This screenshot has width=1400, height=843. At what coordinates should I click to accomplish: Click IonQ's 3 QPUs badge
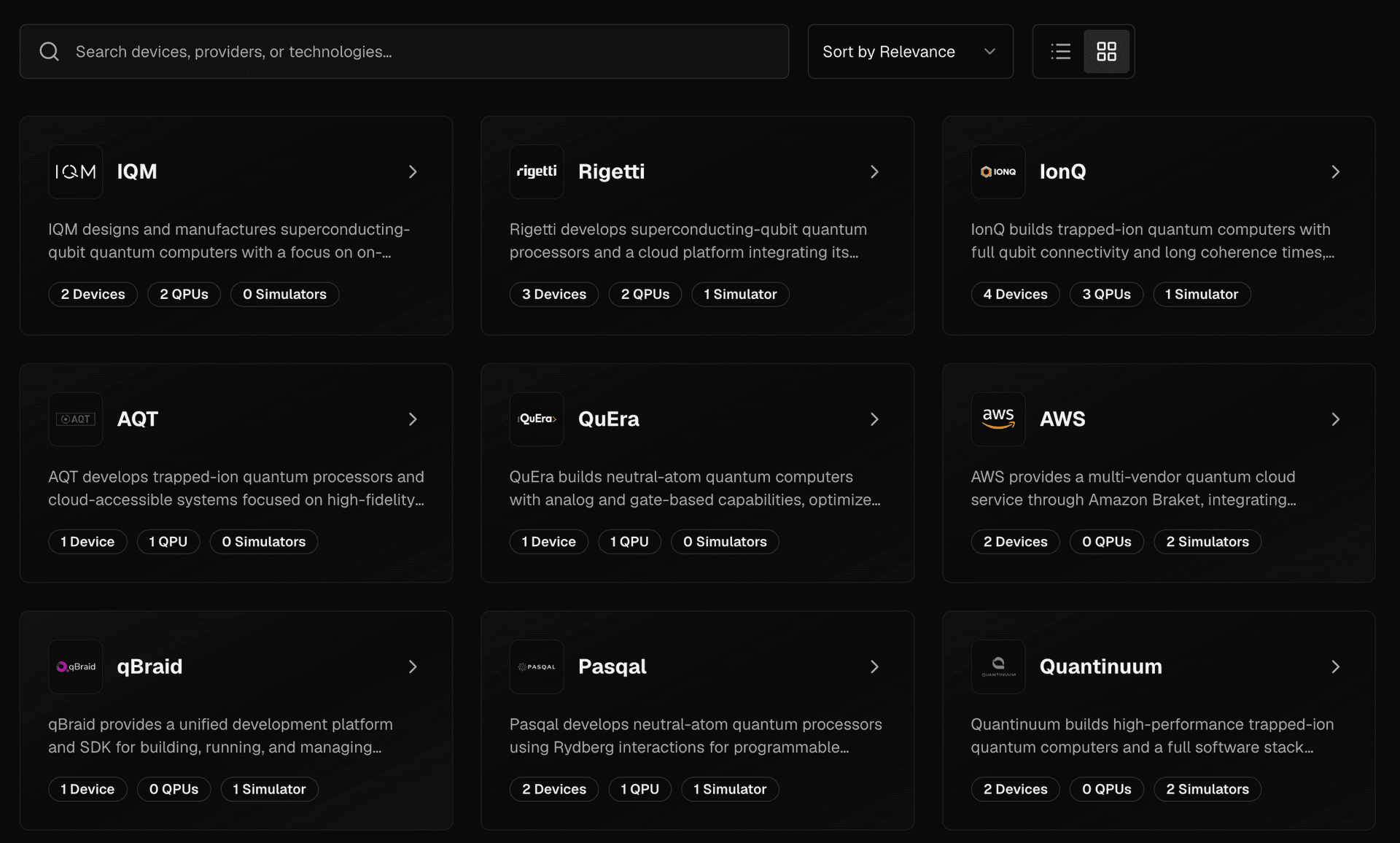pyautogui.click(x=1106, y=295)
